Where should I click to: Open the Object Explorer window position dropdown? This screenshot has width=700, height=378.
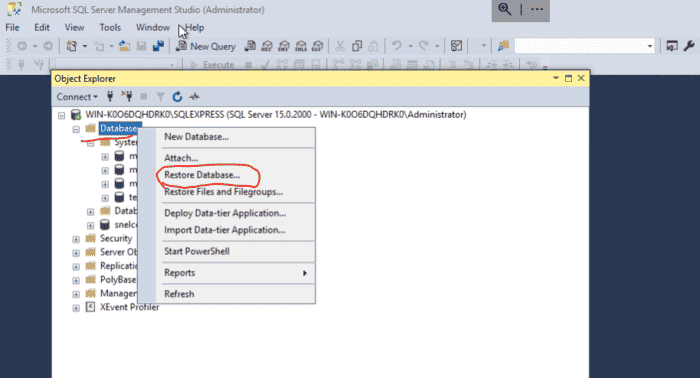tap(556, 78)
